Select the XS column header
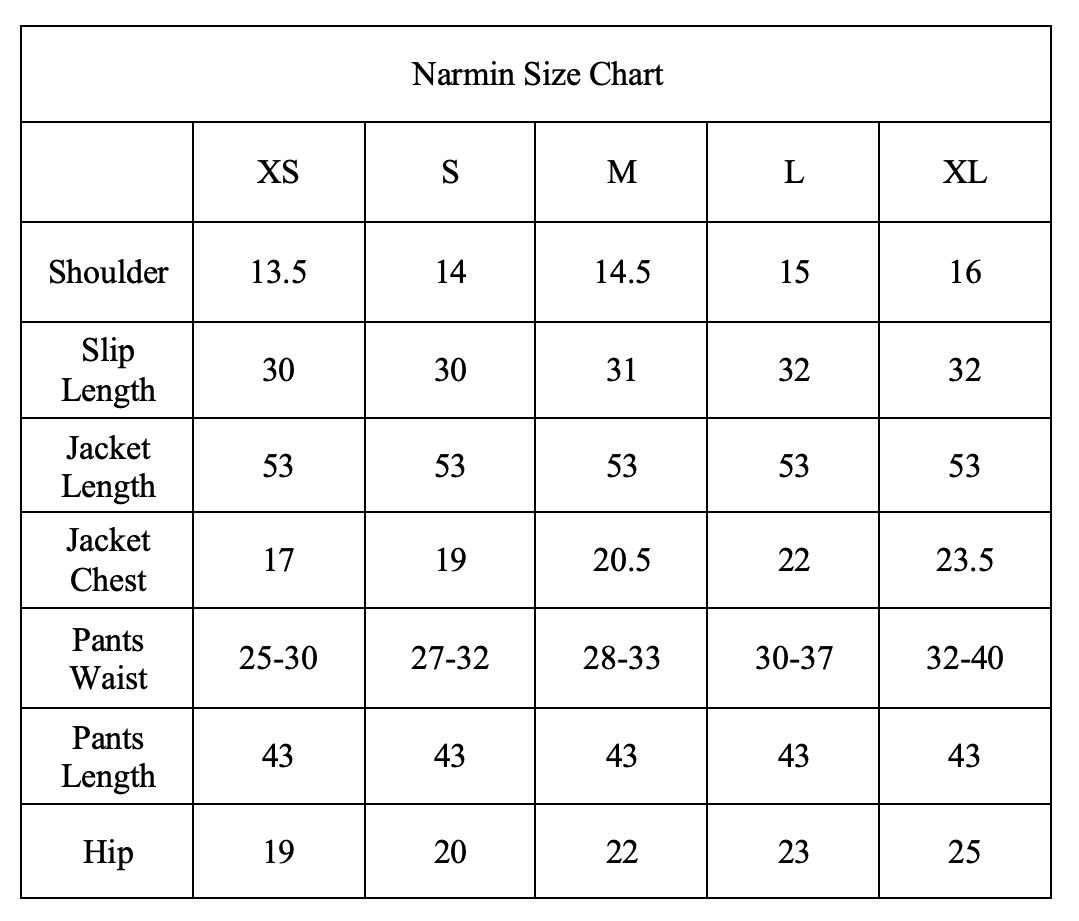 point(278,173)
